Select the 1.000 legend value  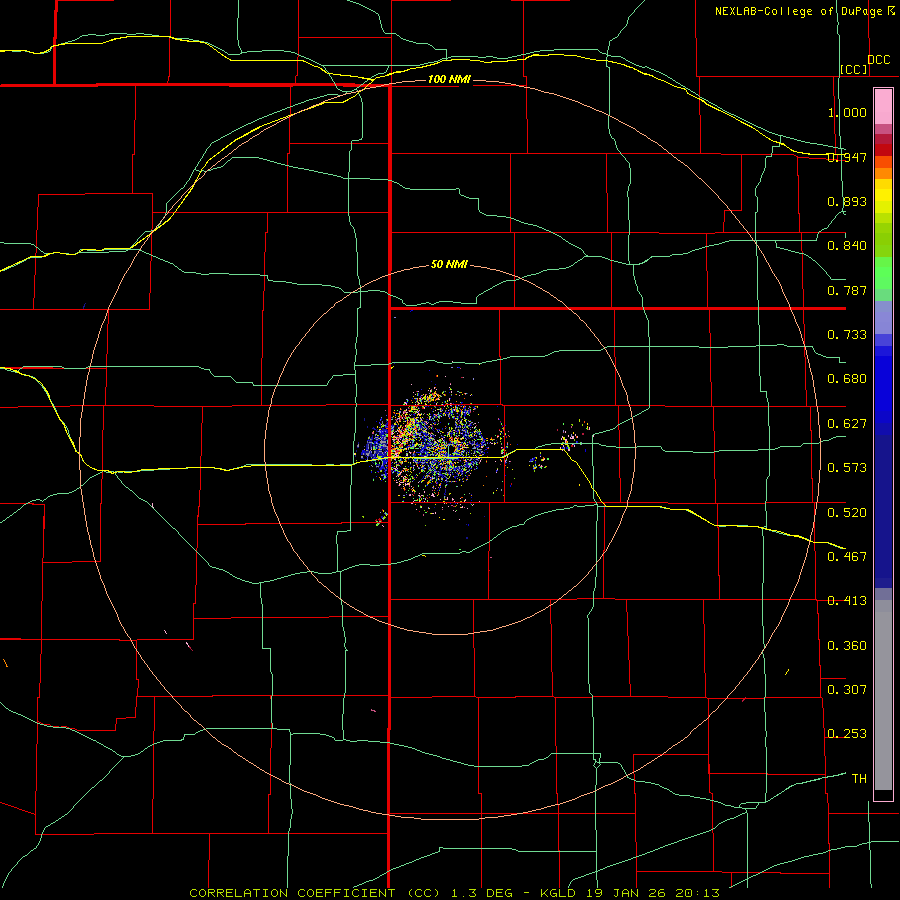tap(847, 112)
